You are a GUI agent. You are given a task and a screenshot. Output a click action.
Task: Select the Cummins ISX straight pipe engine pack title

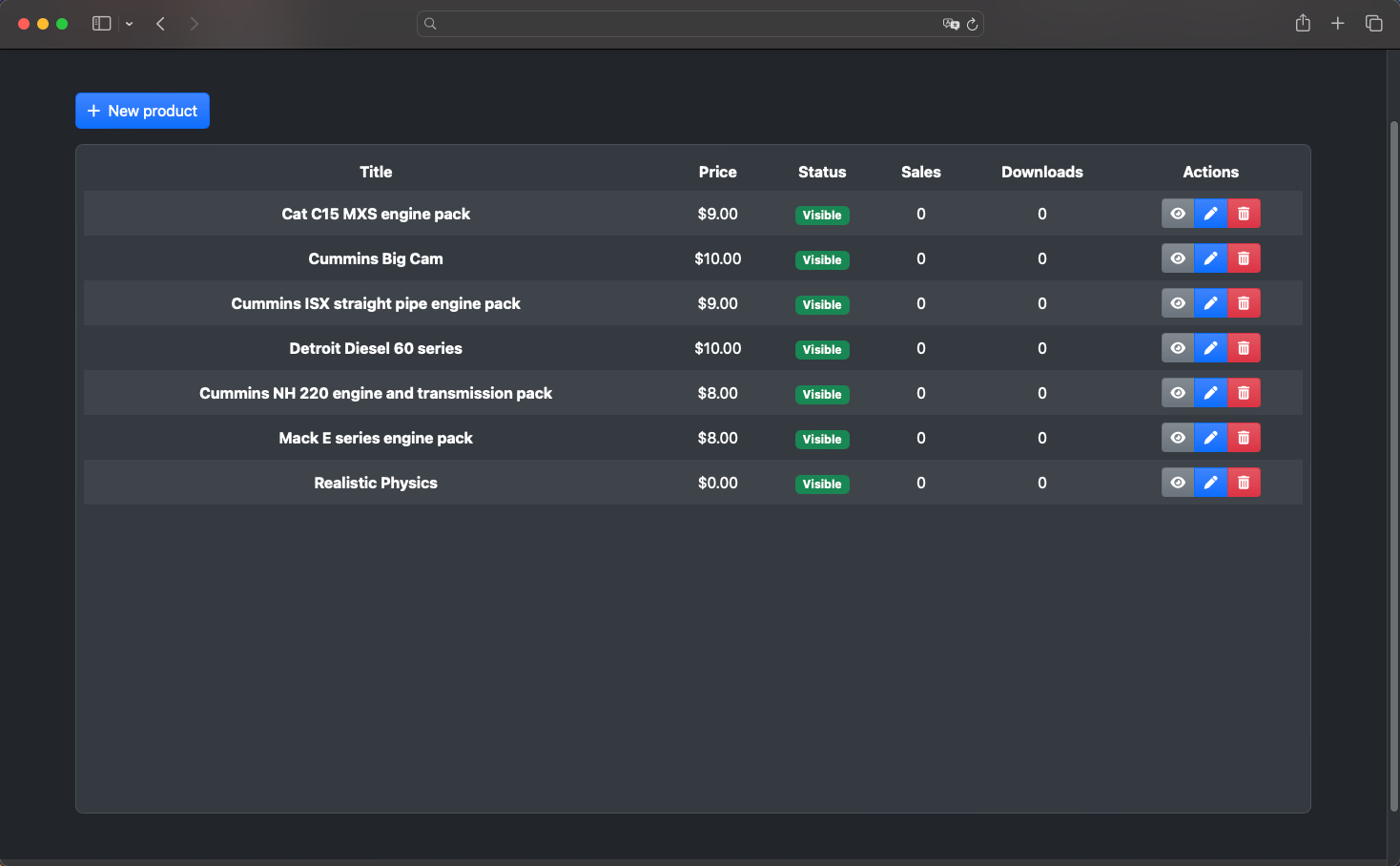point(376,303)
